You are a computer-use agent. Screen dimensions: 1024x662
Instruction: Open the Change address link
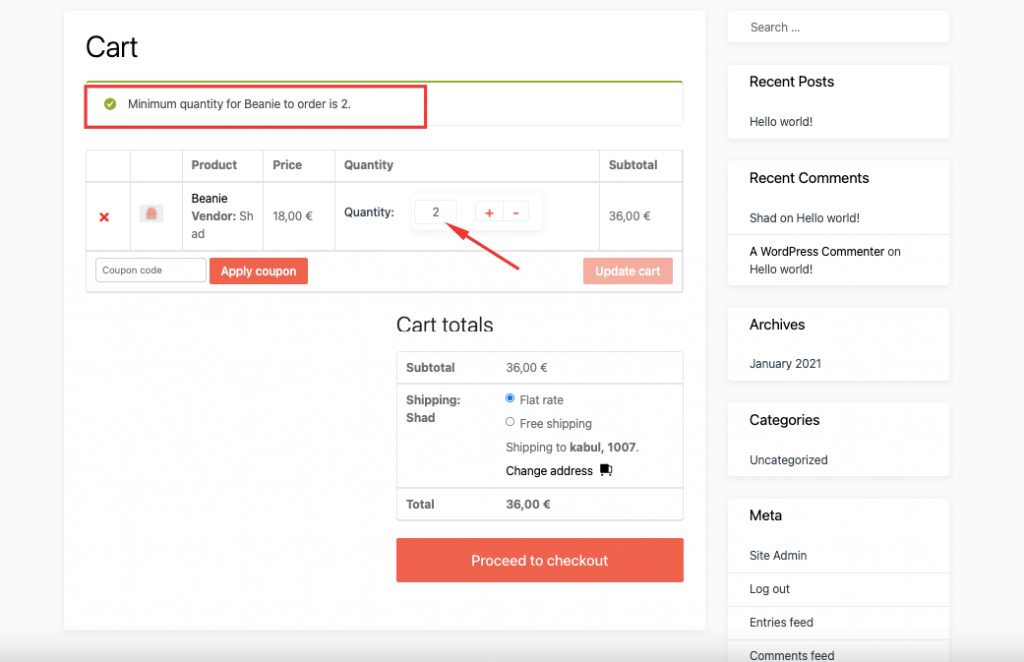click(549, 471)
